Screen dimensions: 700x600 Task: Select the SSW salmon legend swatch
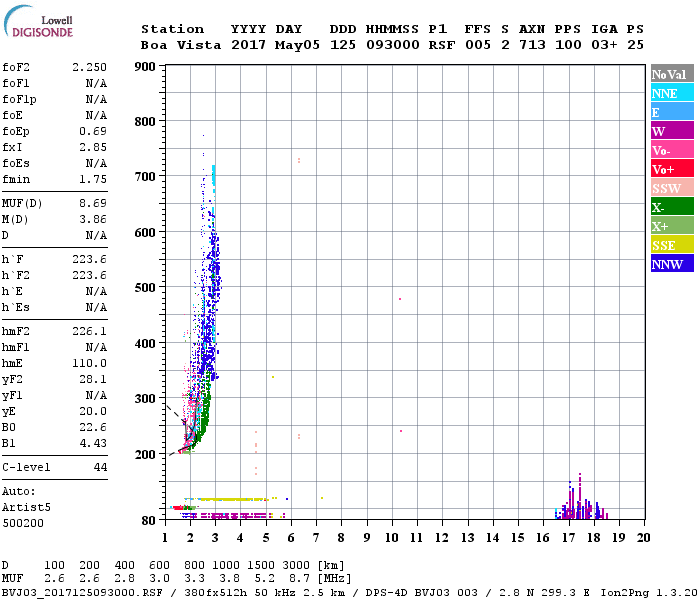coord(672,188)
